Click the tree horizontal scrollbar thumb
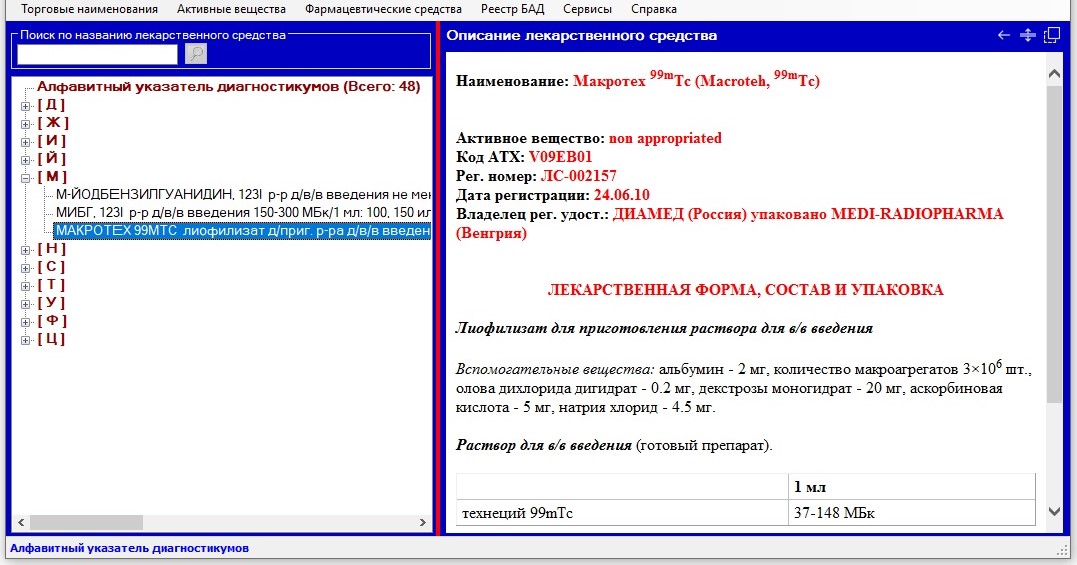The height and width of the screenshot is (565, 1077). pyautogui.click(x=86, y=522)
